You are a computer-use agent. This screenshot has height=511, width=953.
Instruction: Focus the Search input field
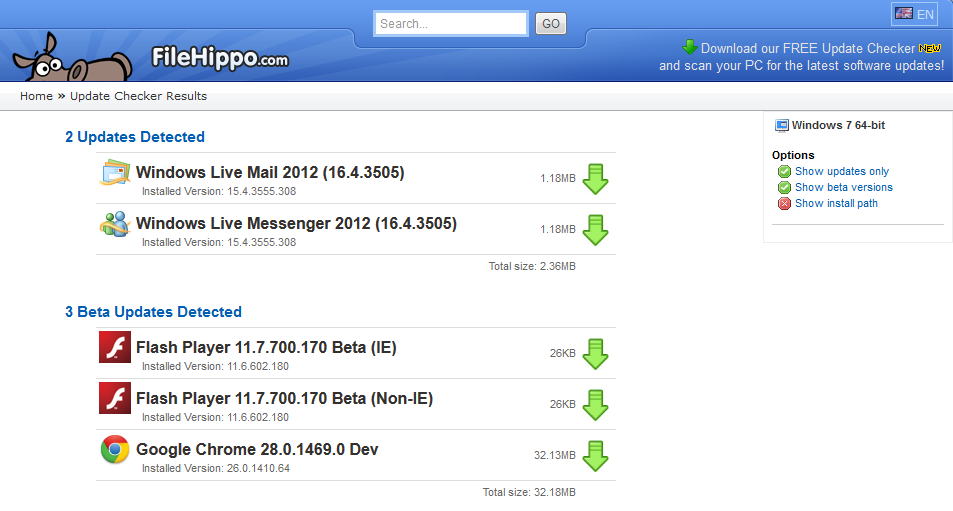click(450, 24)
